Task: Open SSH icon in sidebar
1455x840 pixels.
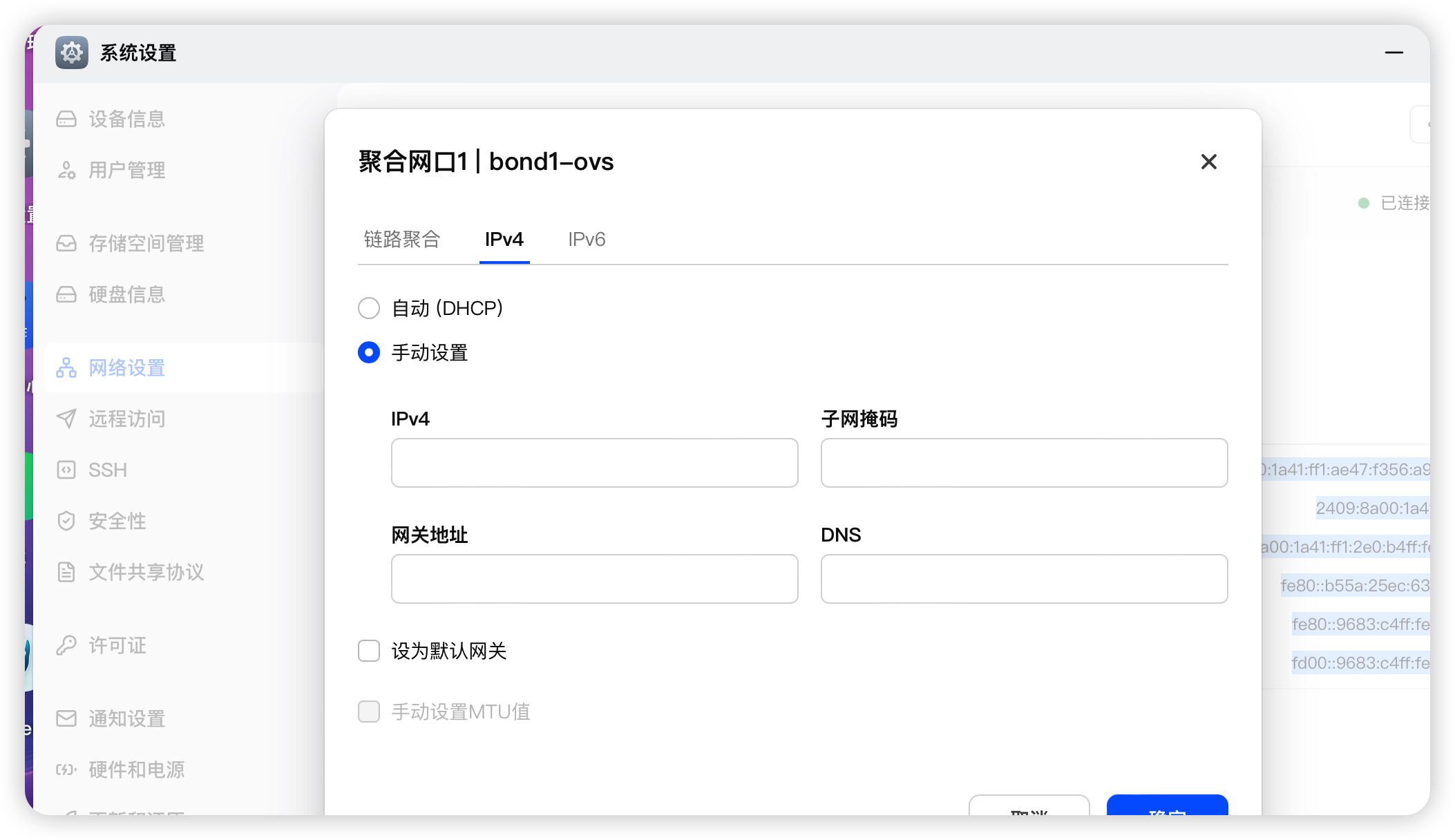Action: pos(66,470)
